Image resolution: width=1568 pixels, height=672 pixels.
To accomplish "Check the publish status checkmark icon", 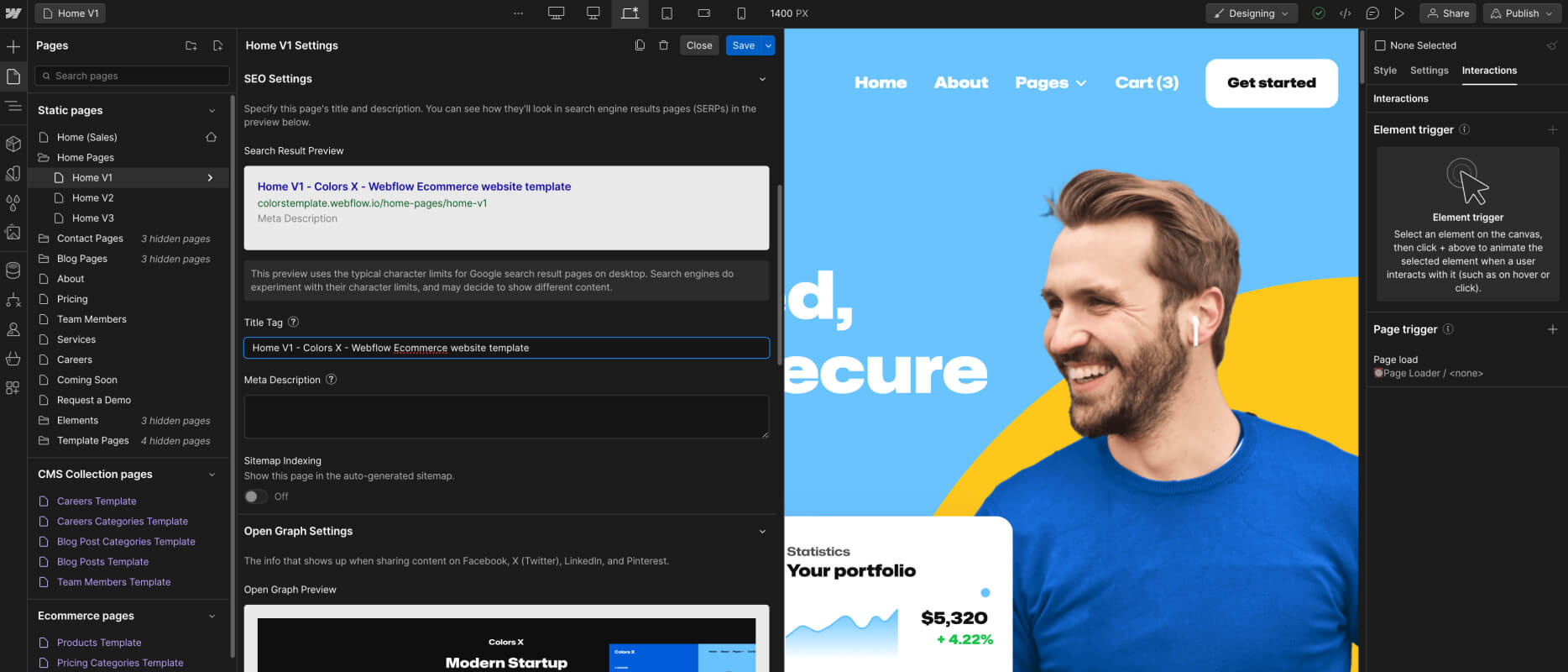I will [1319, 13].
